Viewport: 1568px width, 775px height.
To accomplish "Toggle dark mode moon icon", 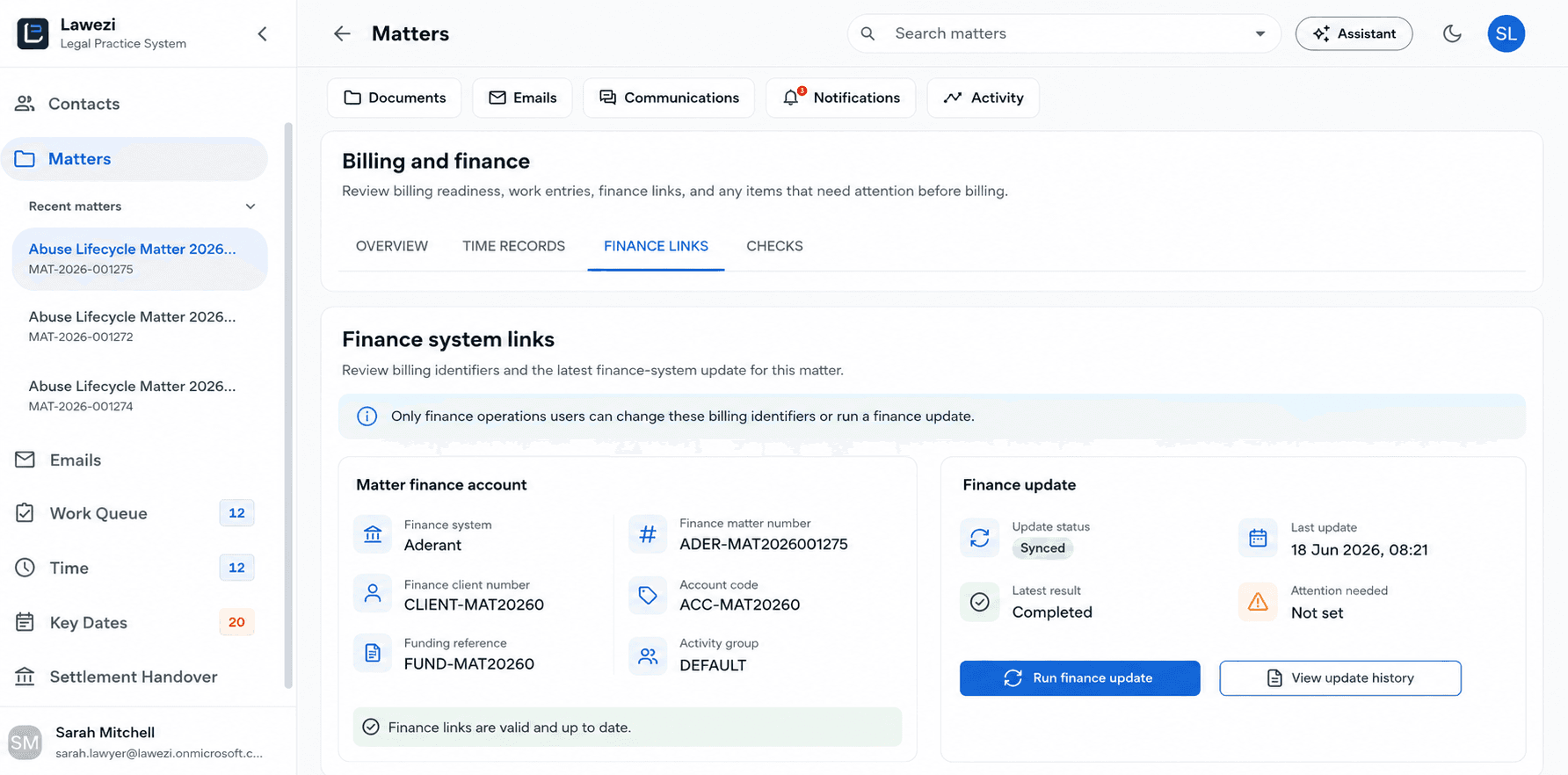I will coord(1452,33).
